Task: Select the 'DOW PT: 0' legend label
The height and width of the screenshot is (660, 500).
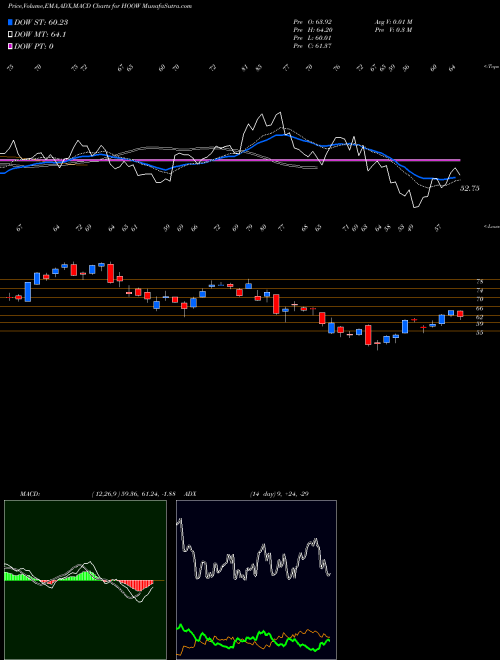Action: pos(34,46)
